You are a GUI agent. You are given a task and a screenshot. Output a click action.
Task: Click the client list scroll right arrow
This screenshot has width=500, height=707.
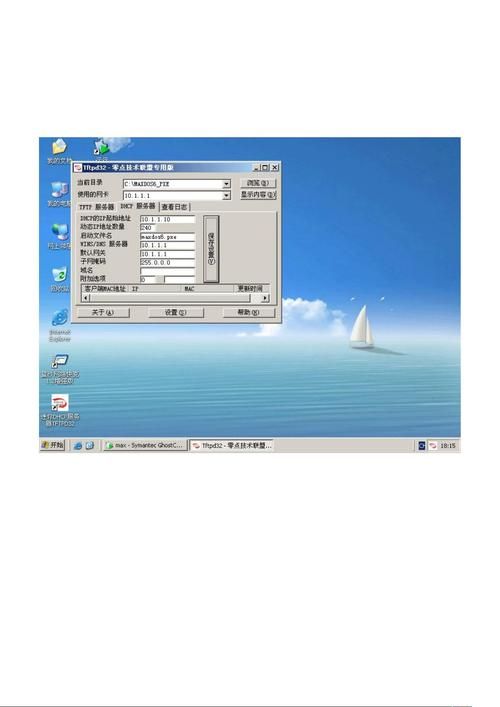click(x=265, y=298)
